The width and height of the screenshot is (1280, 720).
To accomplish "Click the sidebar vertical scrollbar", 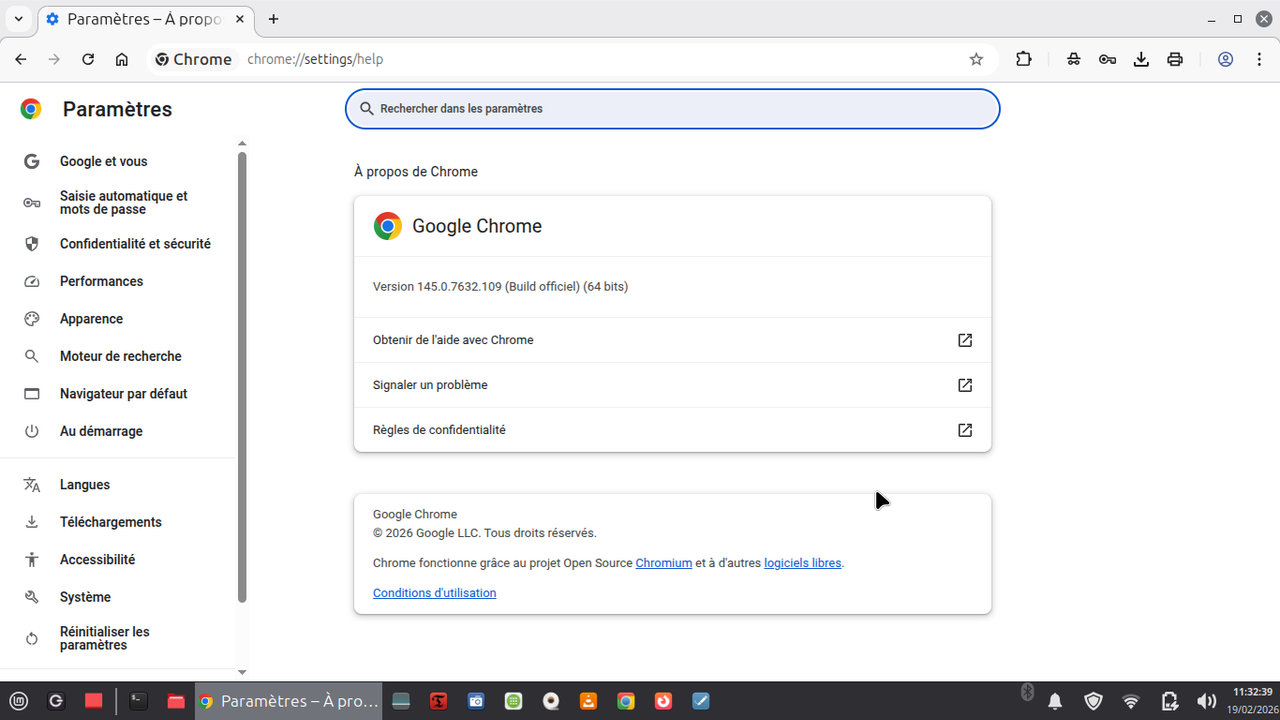I will pos(242,377).
